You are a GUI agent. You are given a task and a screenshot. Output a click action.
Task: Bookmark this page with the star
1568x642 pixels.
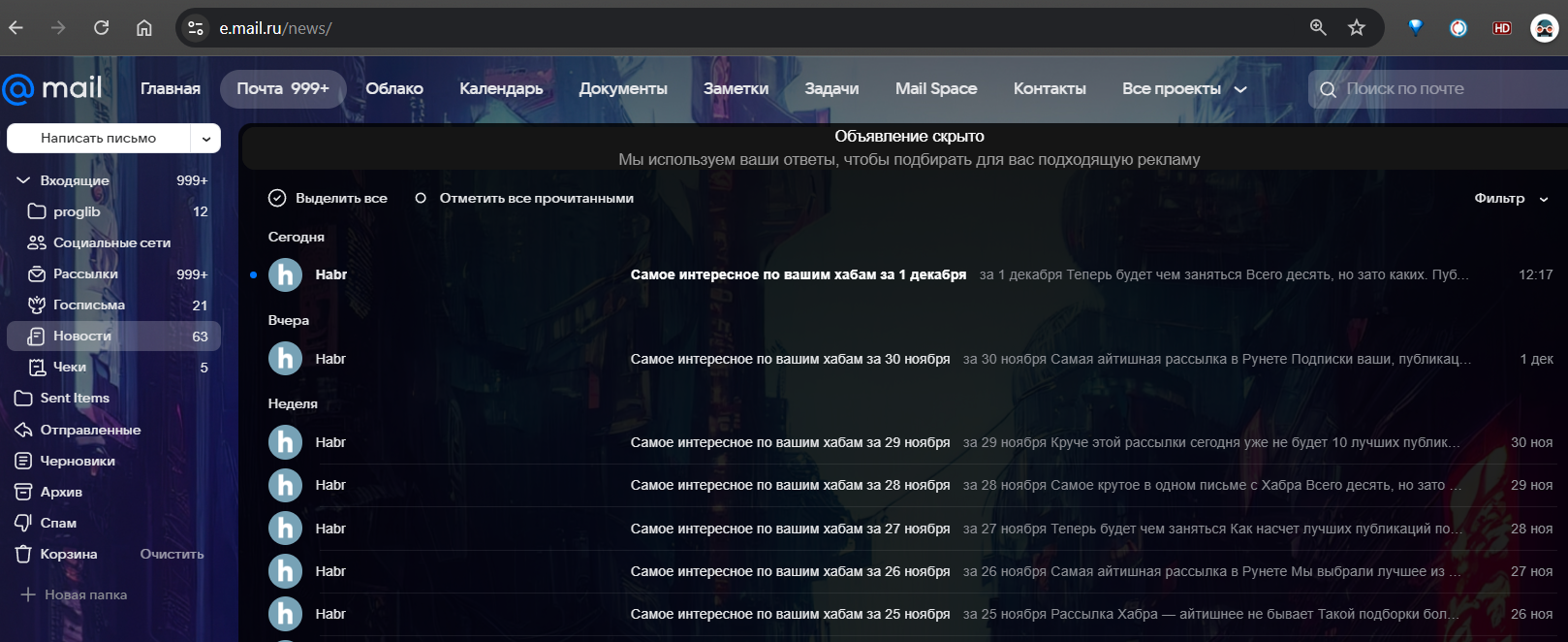[x=1357, y=28]
